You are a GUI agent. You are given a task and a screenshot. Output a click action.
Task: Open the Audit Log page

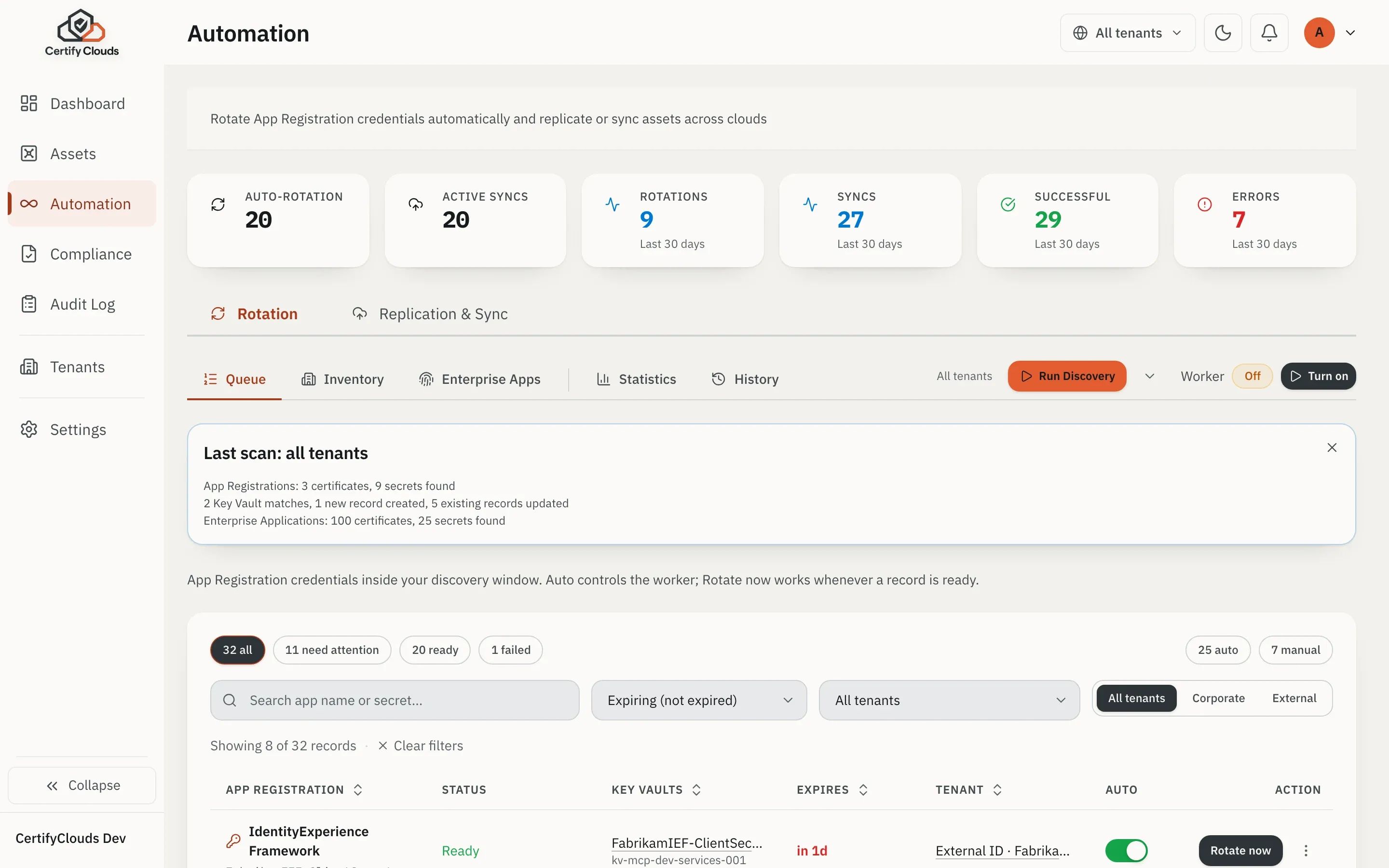tap(82, 304)
